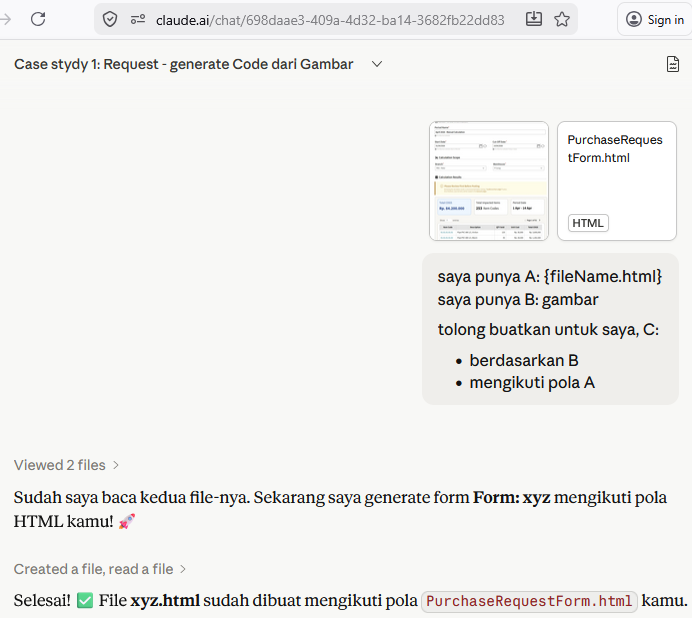This screenshot has height=618, width=692.
Task: Open the PurchaseRequestForm.html attachment card
Action: [616, 181]
